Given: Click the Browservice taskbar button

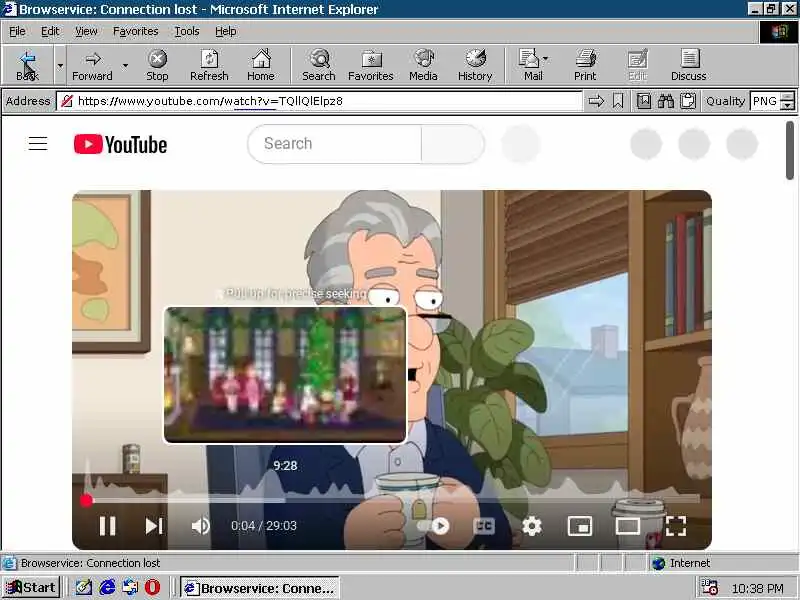Looking at the screenshot, I should (x=260, y=588).
